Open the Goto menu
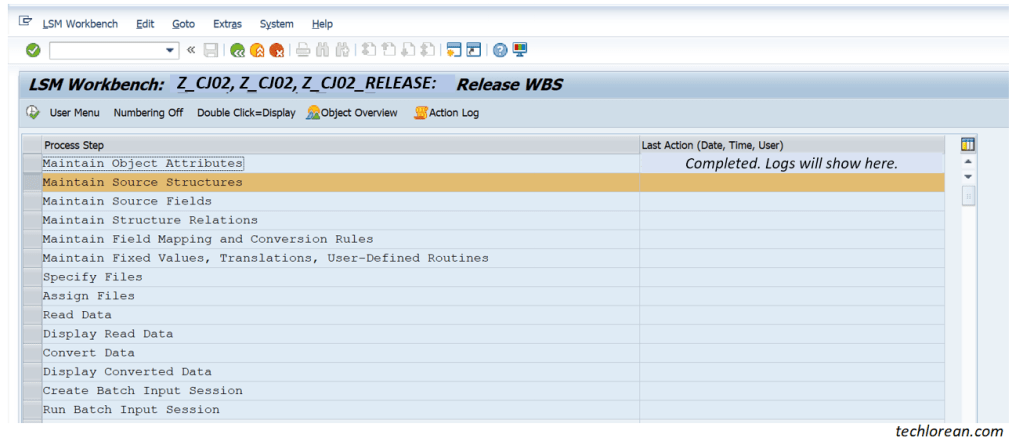 point(183,24)
